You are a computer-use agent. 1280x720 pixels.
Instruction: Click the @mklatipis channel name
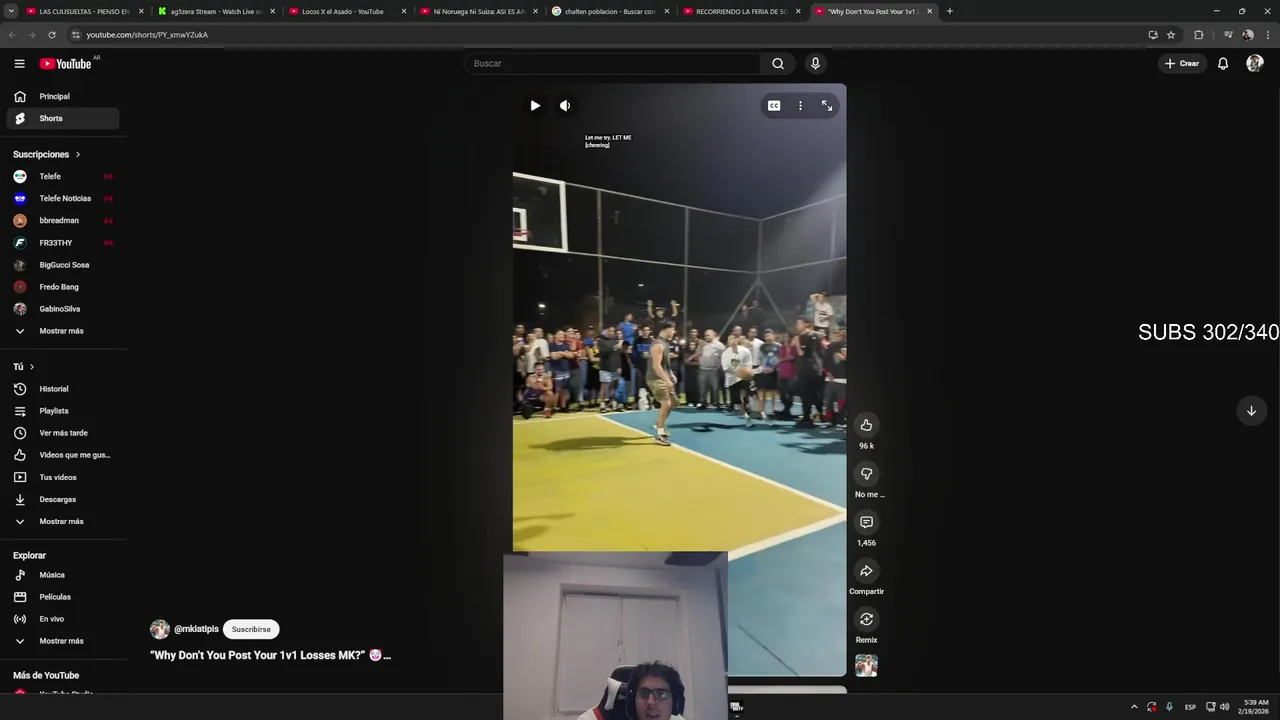[196, 629]
